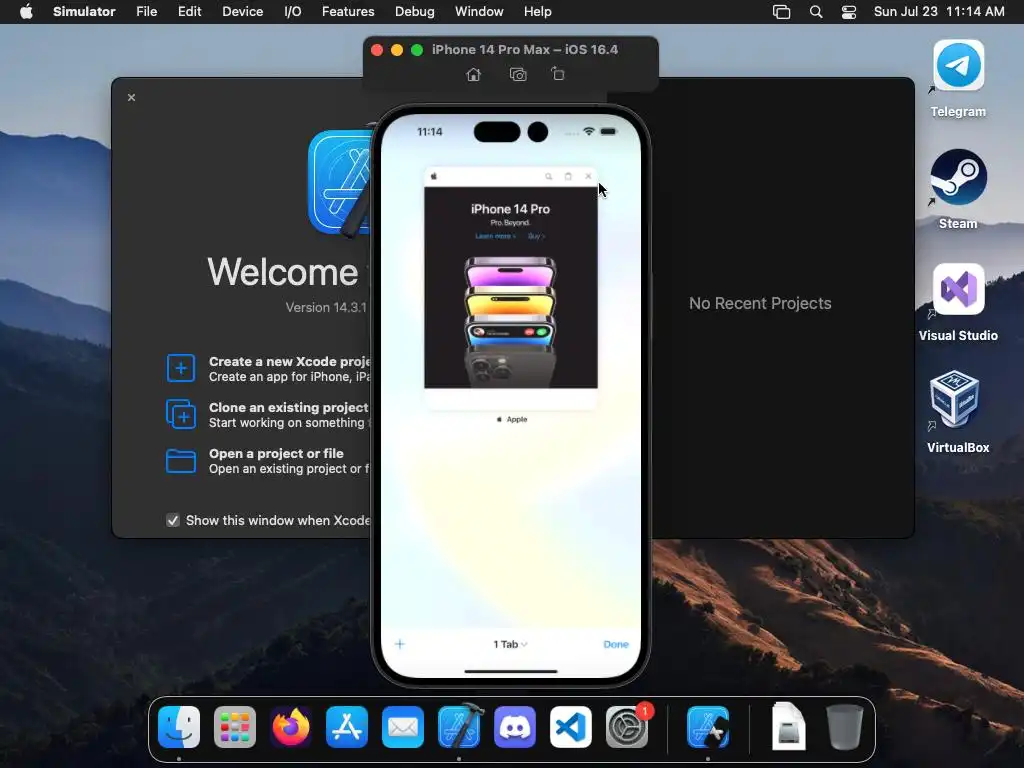Close the Xcode welcome window
The height and width of the screenshot is (768, 1024).
[131, 97]
